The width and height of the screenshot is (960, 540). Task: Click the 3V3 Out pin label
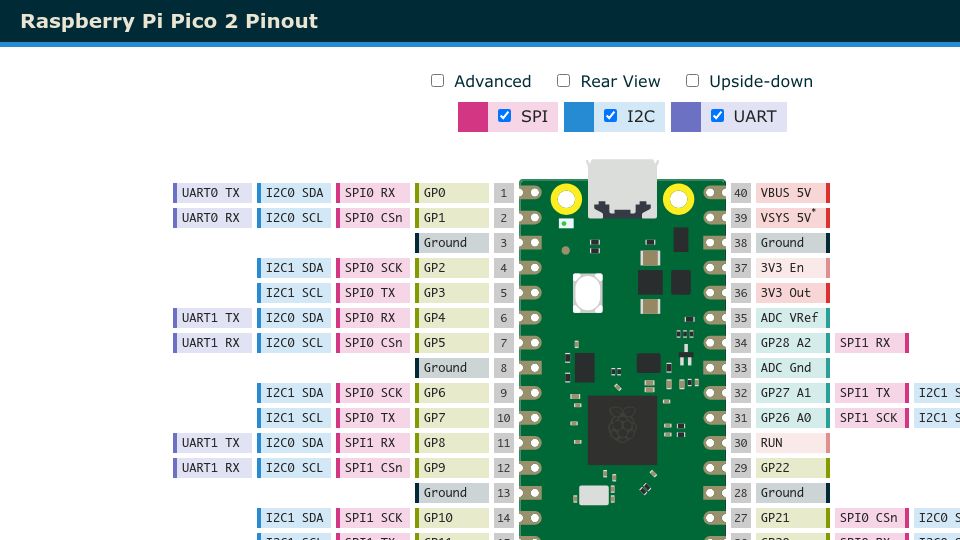(793, 293)
